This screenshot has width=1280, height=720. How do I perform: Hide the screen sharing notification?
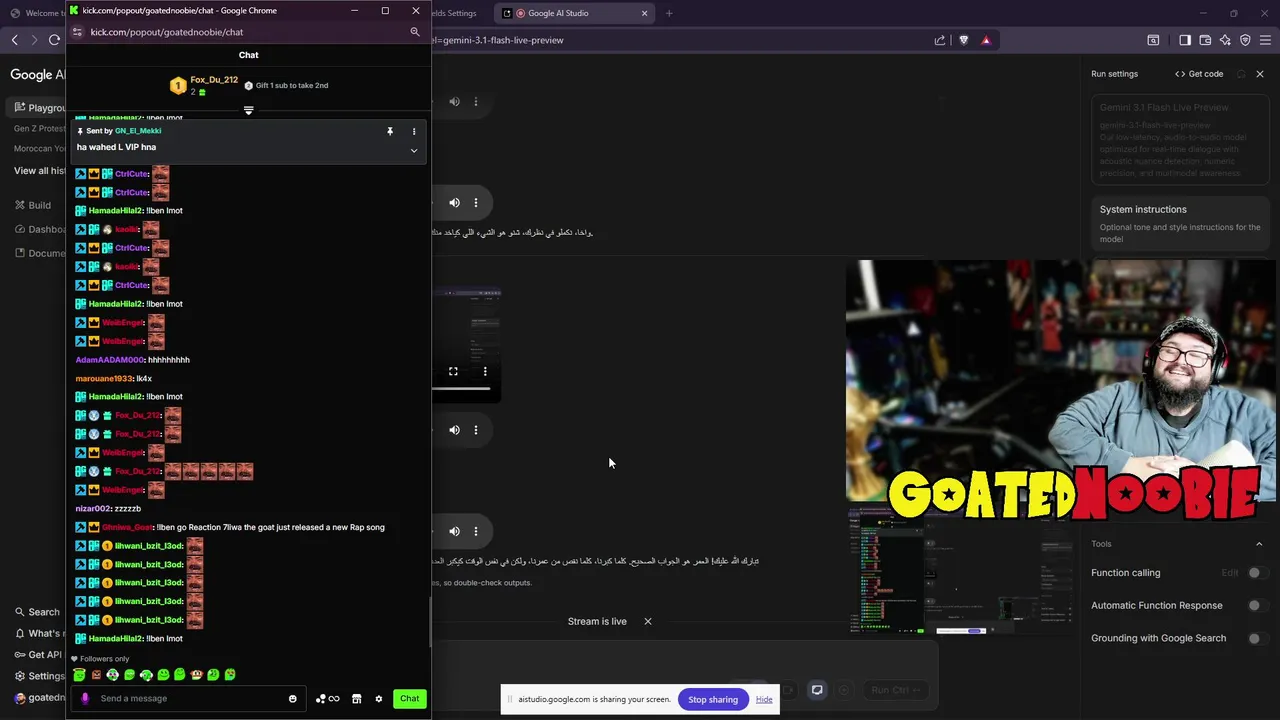tap(764, 700)
